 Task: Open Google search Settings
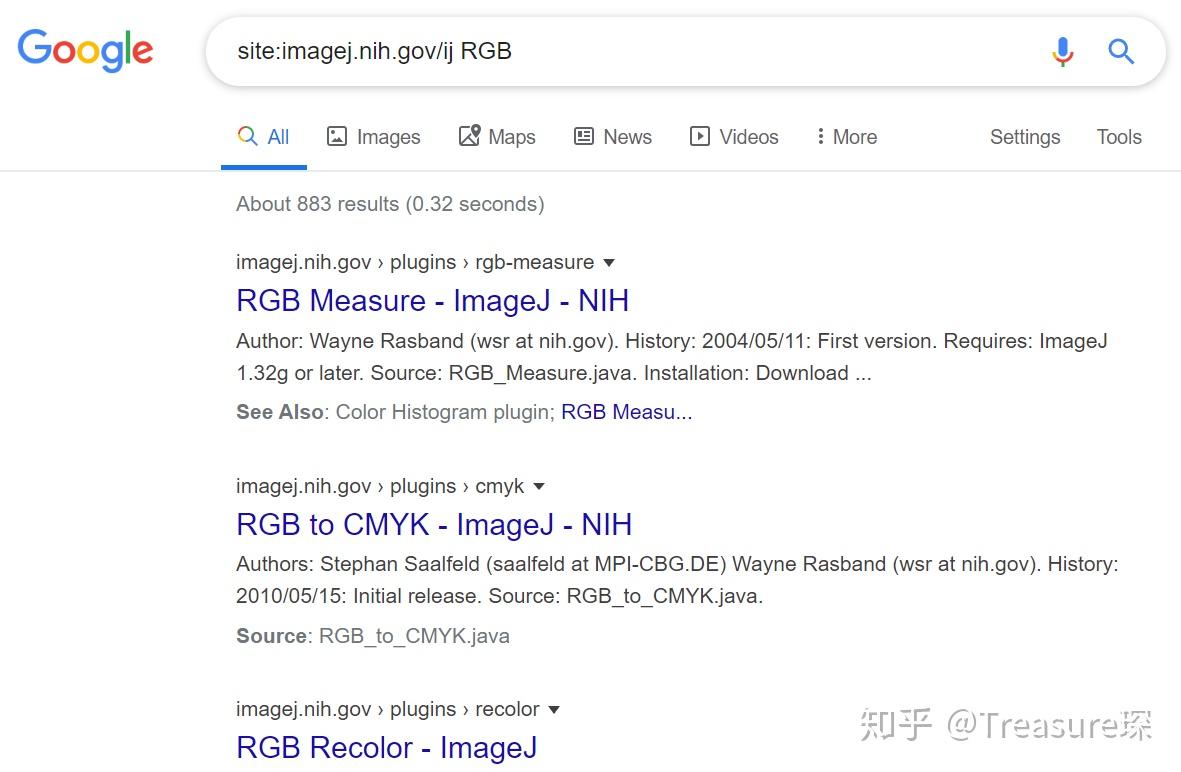point(1025,136)
